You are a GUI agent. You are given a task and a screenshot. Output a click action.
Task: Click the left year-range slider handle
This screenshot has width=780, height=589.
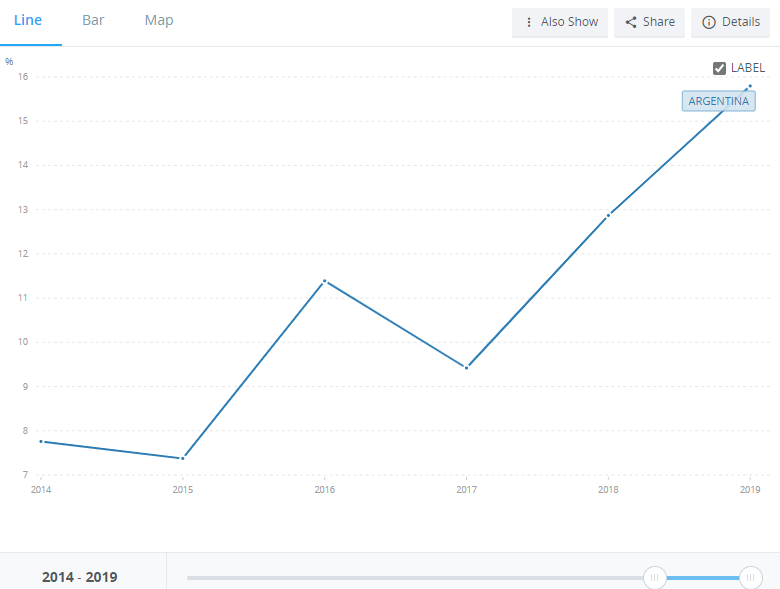(655, 577)
